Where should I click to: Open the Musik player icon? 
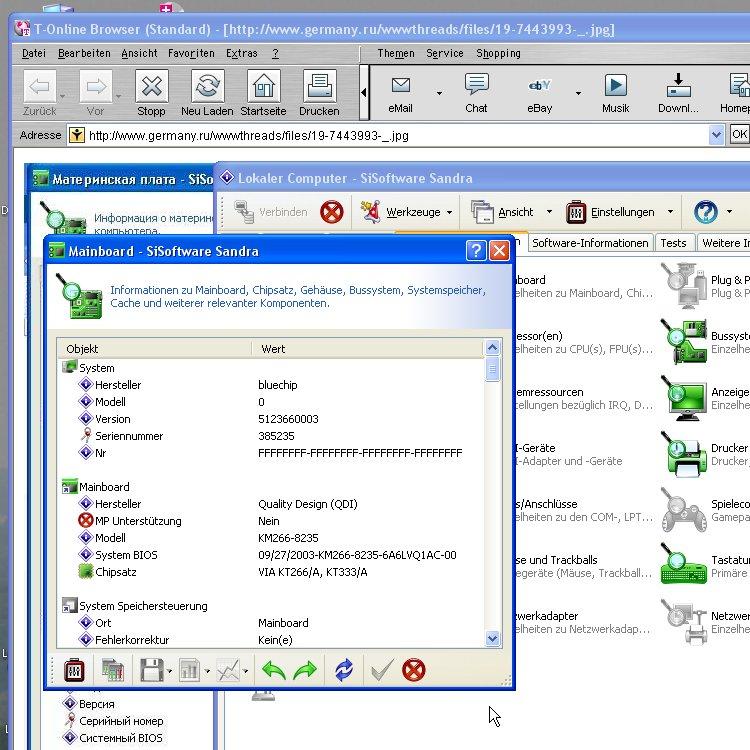[x=616, y=93]
